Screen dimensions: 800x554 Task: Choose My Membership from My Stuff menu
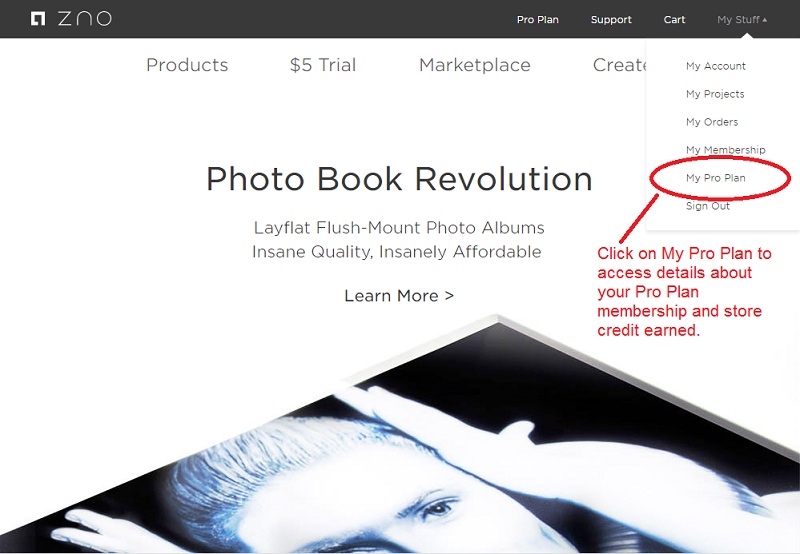point(726,150)
